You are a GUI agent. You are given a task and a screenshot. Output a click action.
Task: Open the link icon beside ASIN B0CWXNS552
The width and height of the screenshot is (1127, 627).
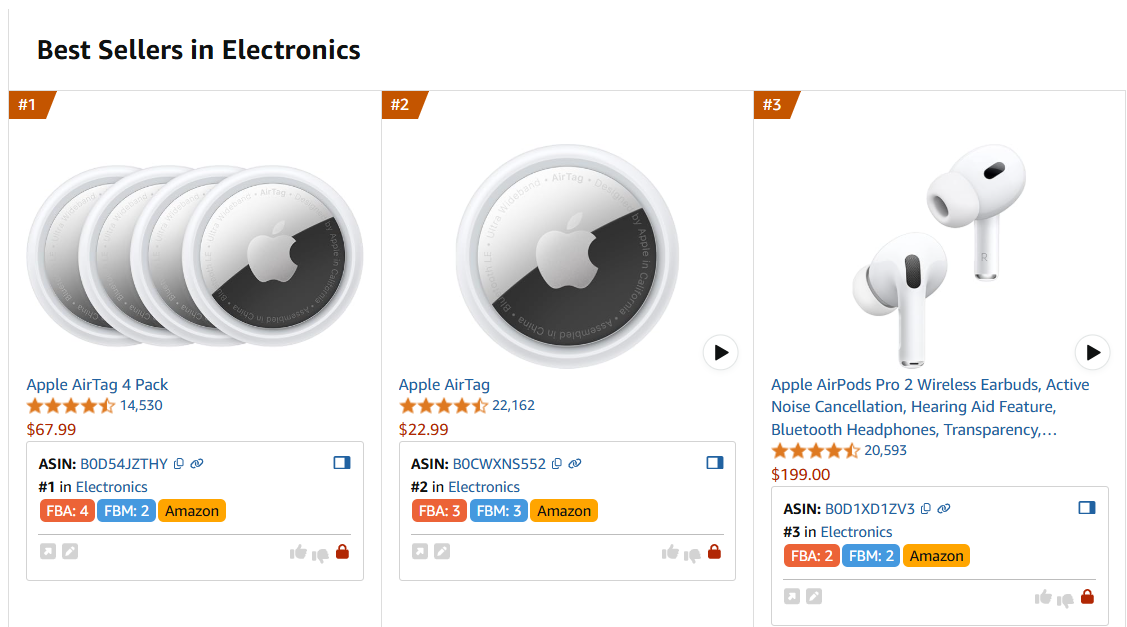[574, 463]
